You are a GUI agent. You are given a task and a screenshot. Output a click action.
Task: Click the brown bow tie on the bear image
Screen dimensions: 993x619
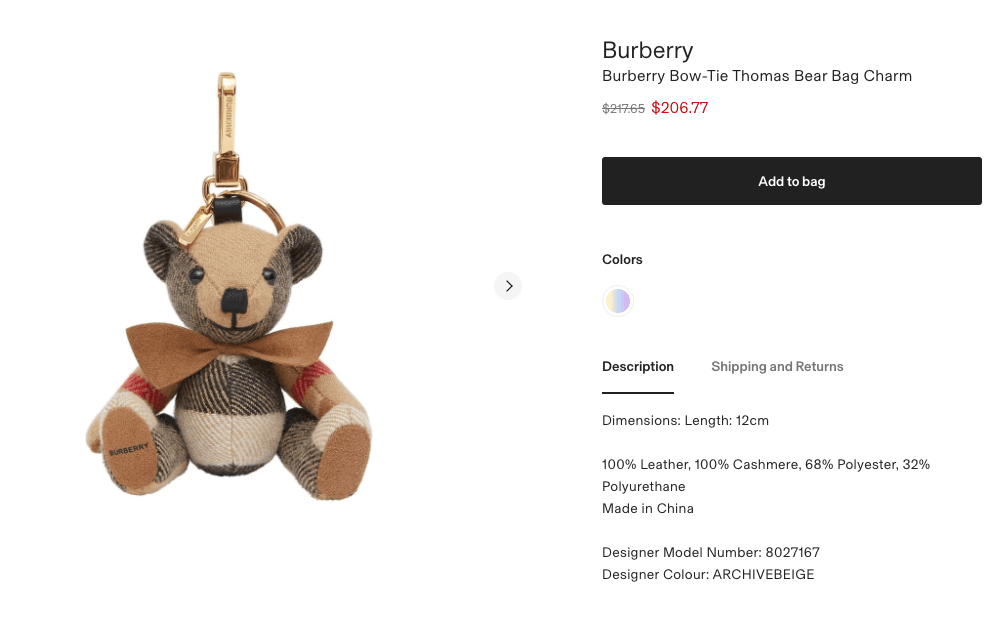(229, 347)
